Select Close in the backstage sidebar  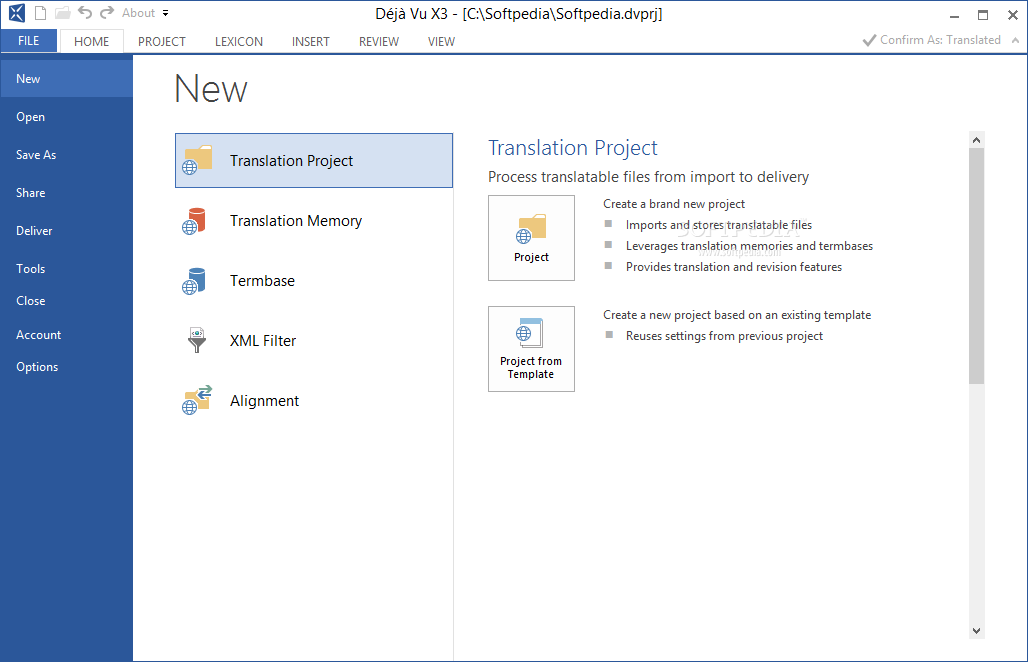(66, 301)
